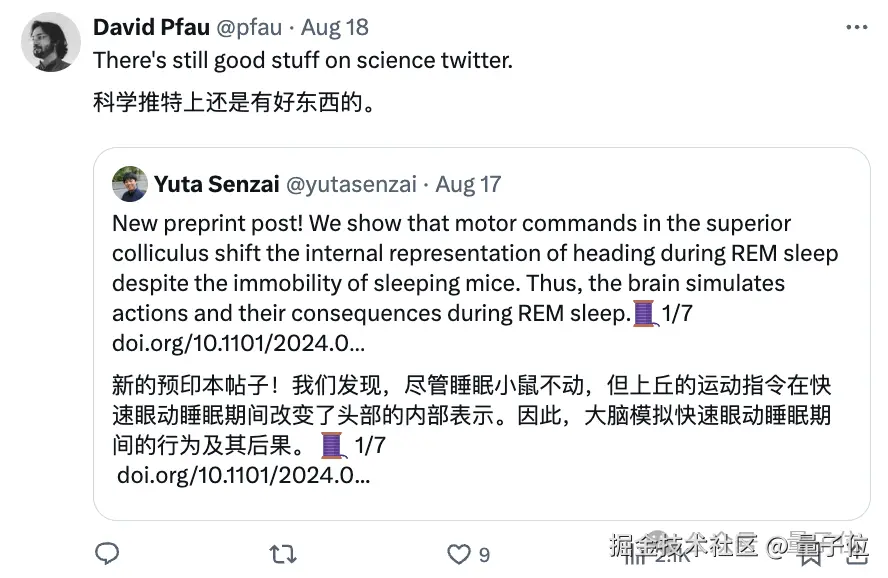Open Yuta Senzai's avatar in the quoted tweet

pos(130,184)
